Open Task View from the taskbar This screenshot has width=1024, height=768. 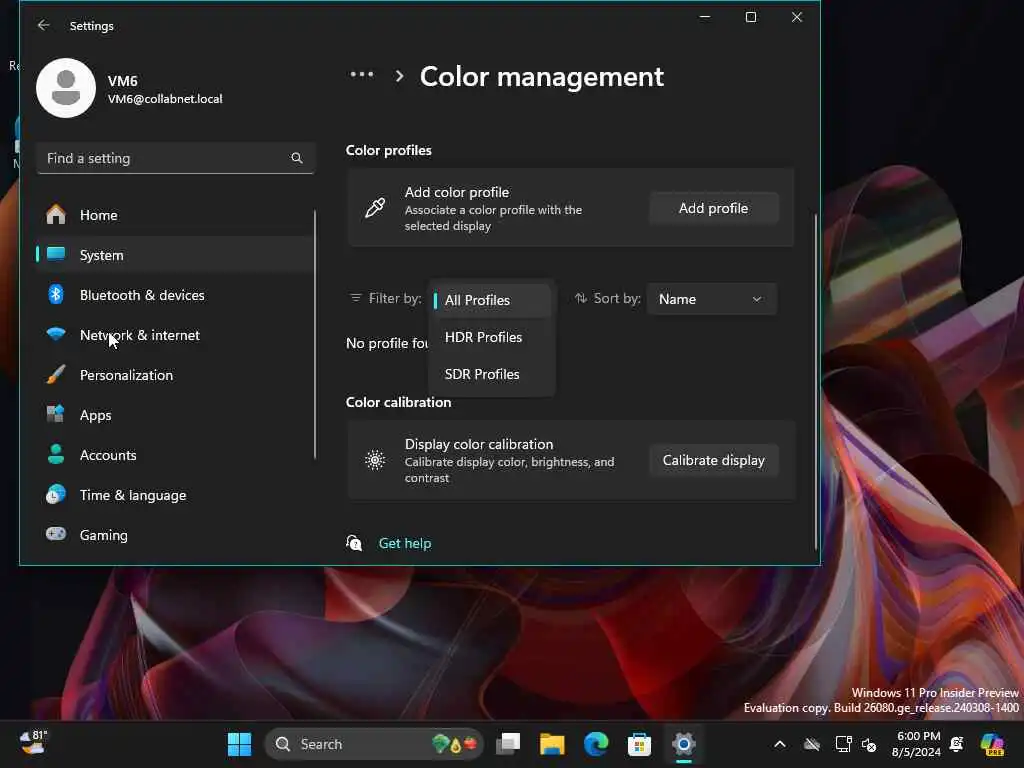point(508,744)
